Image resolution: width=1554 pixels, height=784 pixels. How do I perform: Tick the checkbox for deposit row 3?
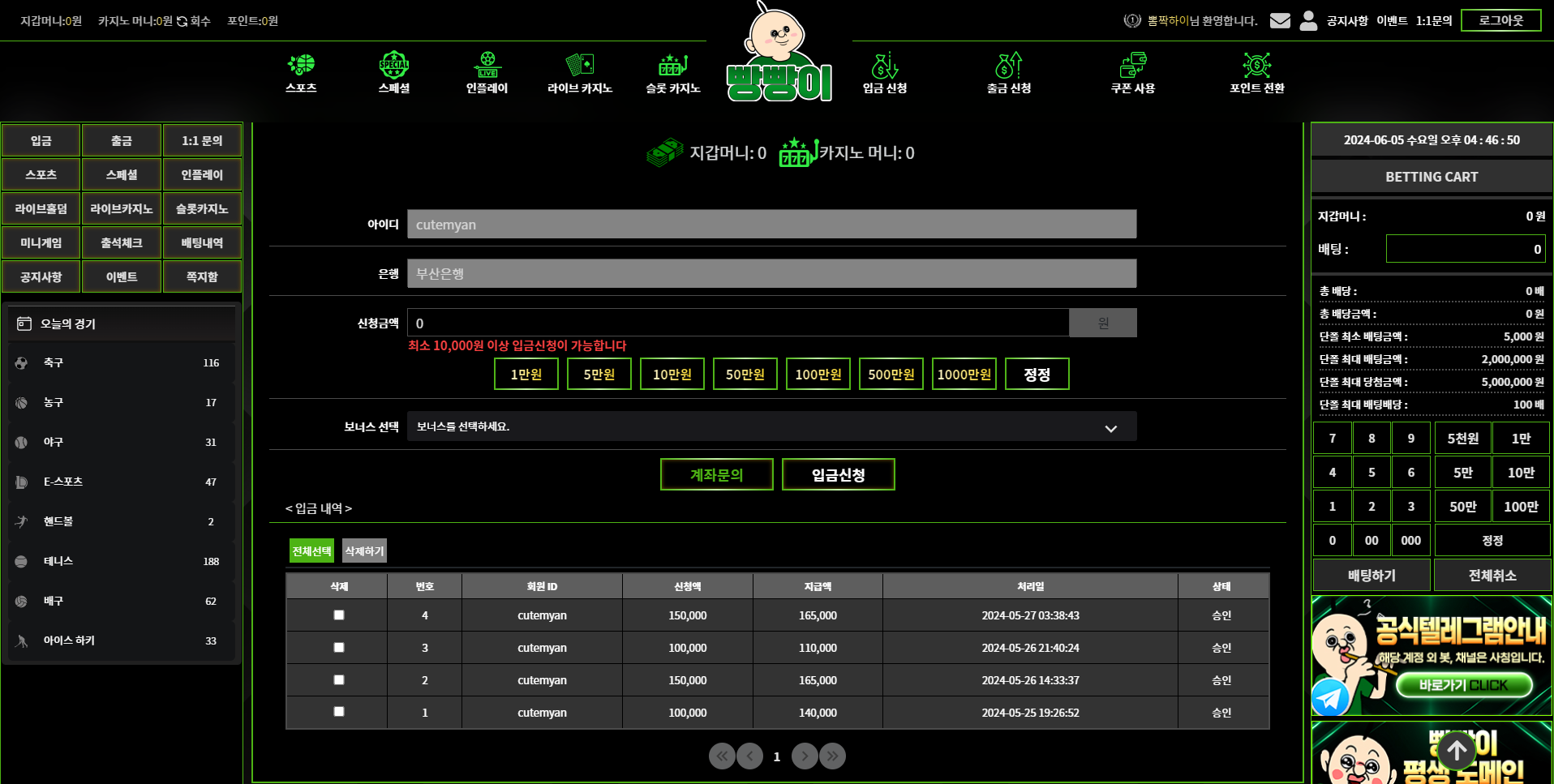pyautogui.click(x=339, y=648)
